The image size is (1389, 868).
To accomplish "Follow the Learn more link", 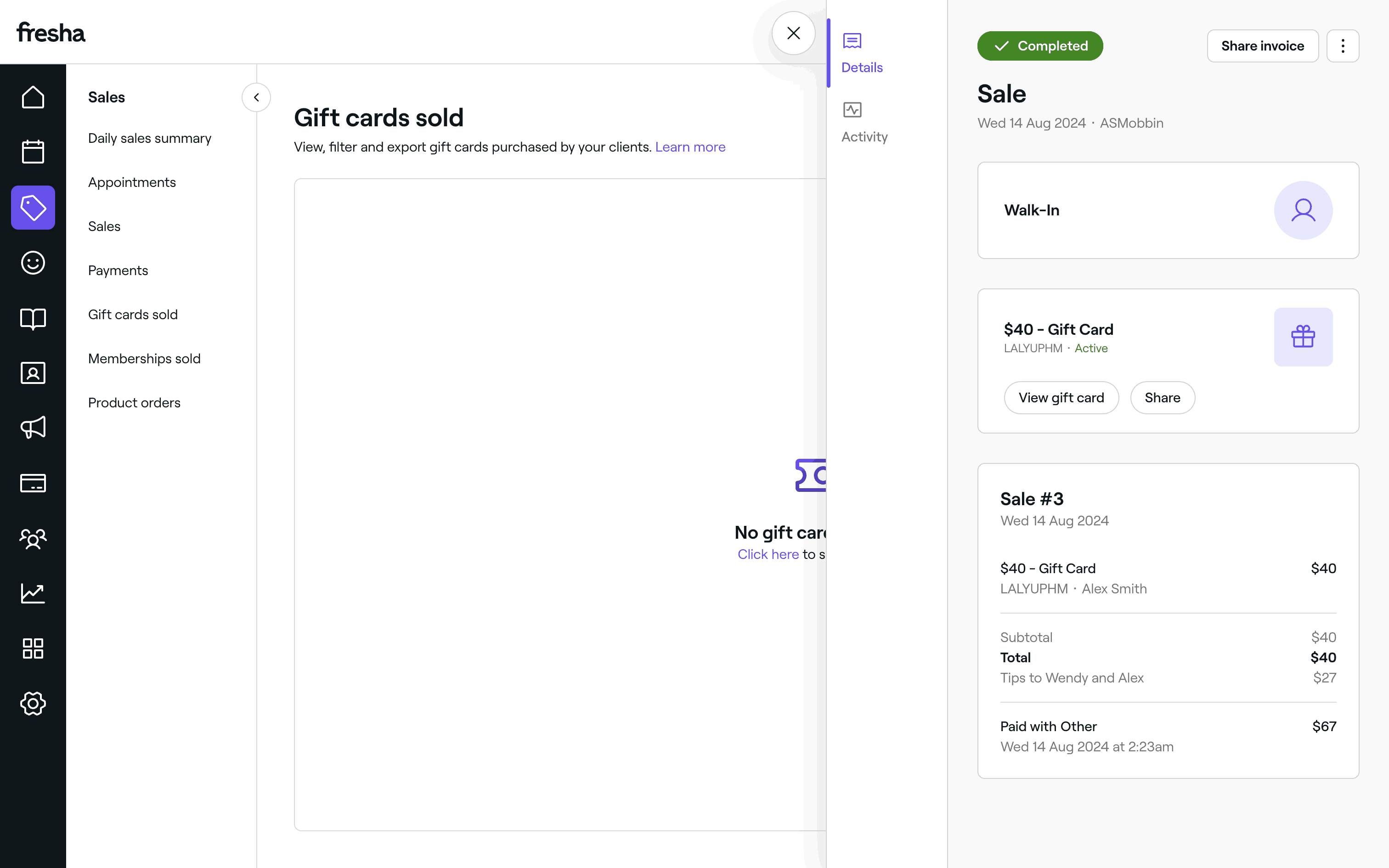I will click(x=690, y=147).
